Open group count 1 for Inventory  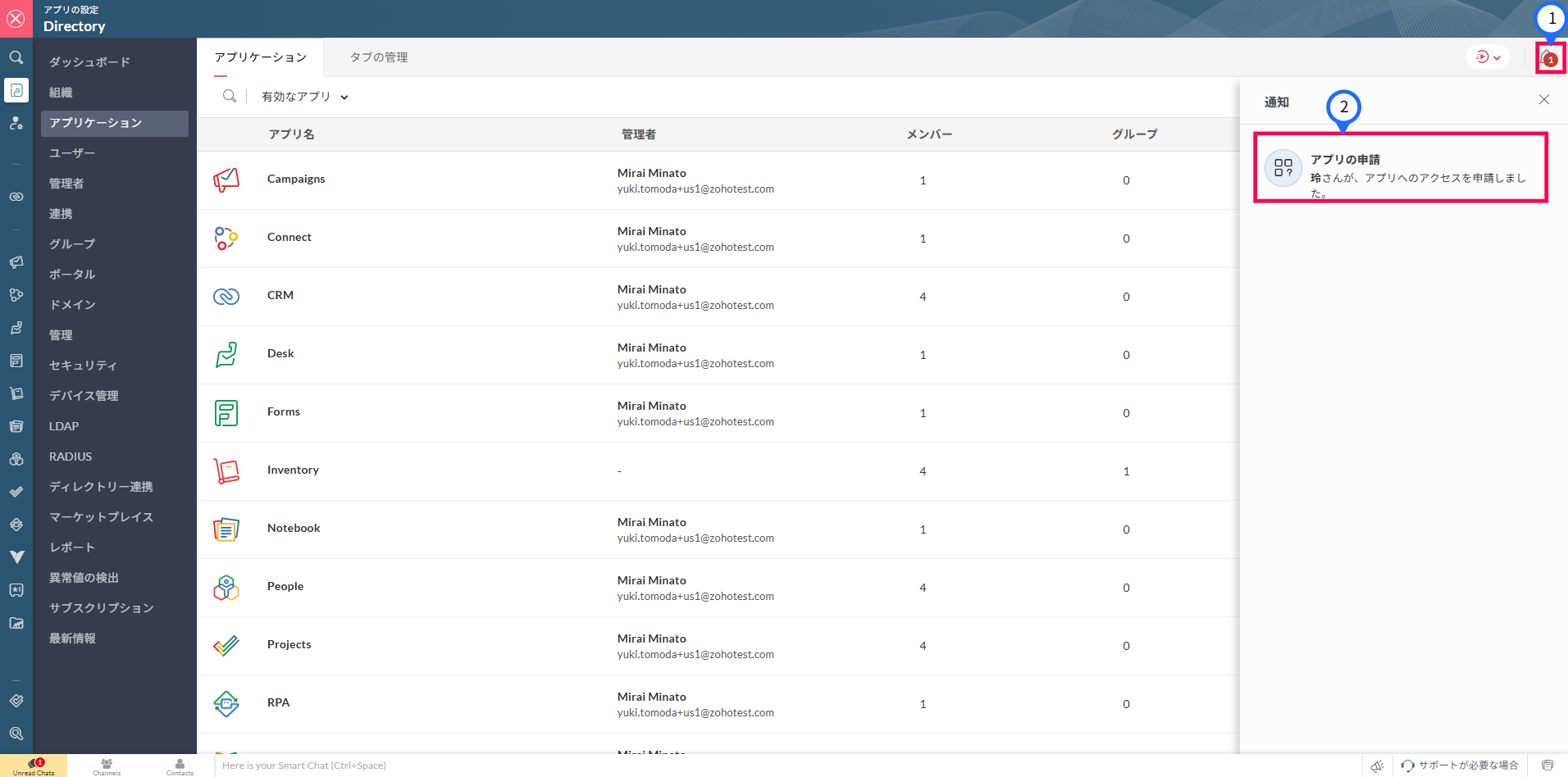[x=1126, y=471]
